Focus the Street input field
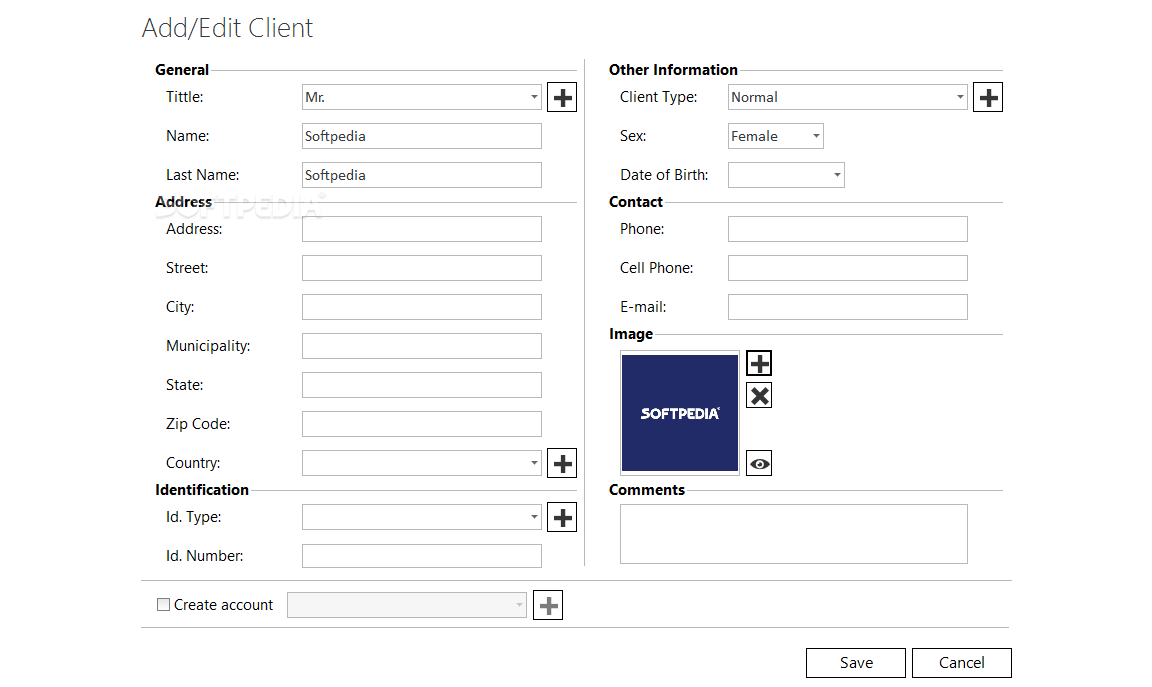Viewport: 1152px width, 687px height. point(422,267)
